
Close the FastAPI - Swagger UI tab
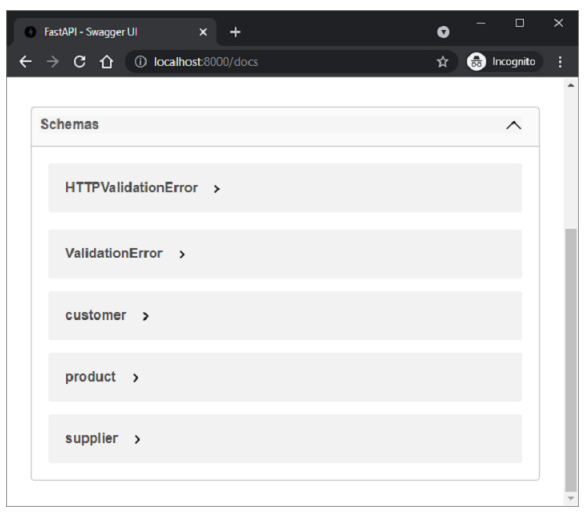(203, 32)
